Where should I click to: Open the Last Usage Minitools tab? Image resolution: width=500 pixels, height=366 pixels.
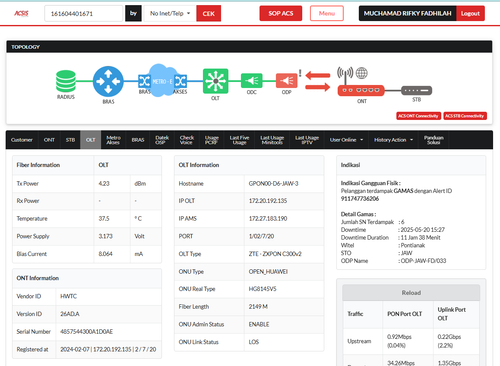point(272,140)
